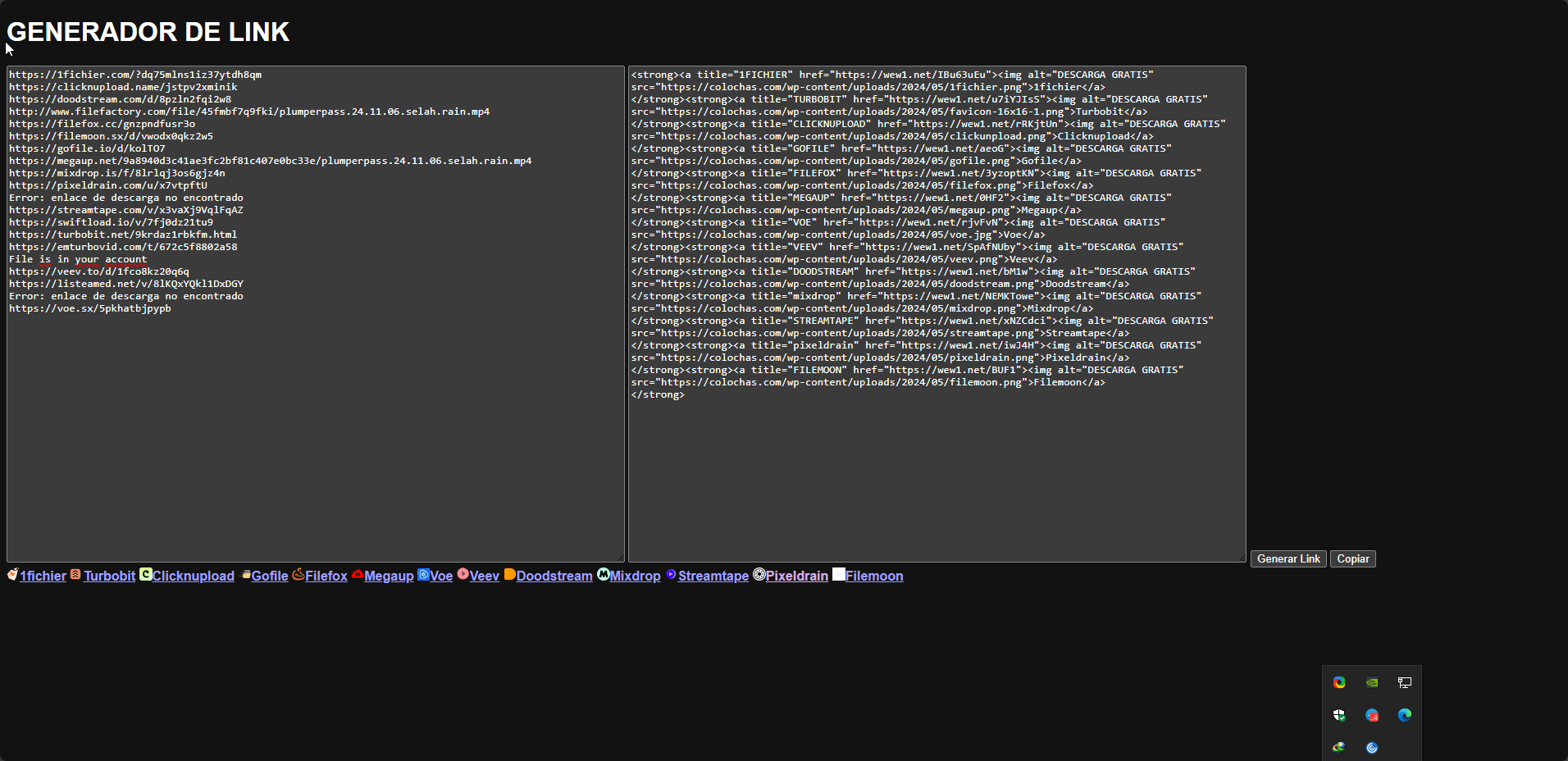Open Internet Download Manager tray icon

coord(1339,747)
